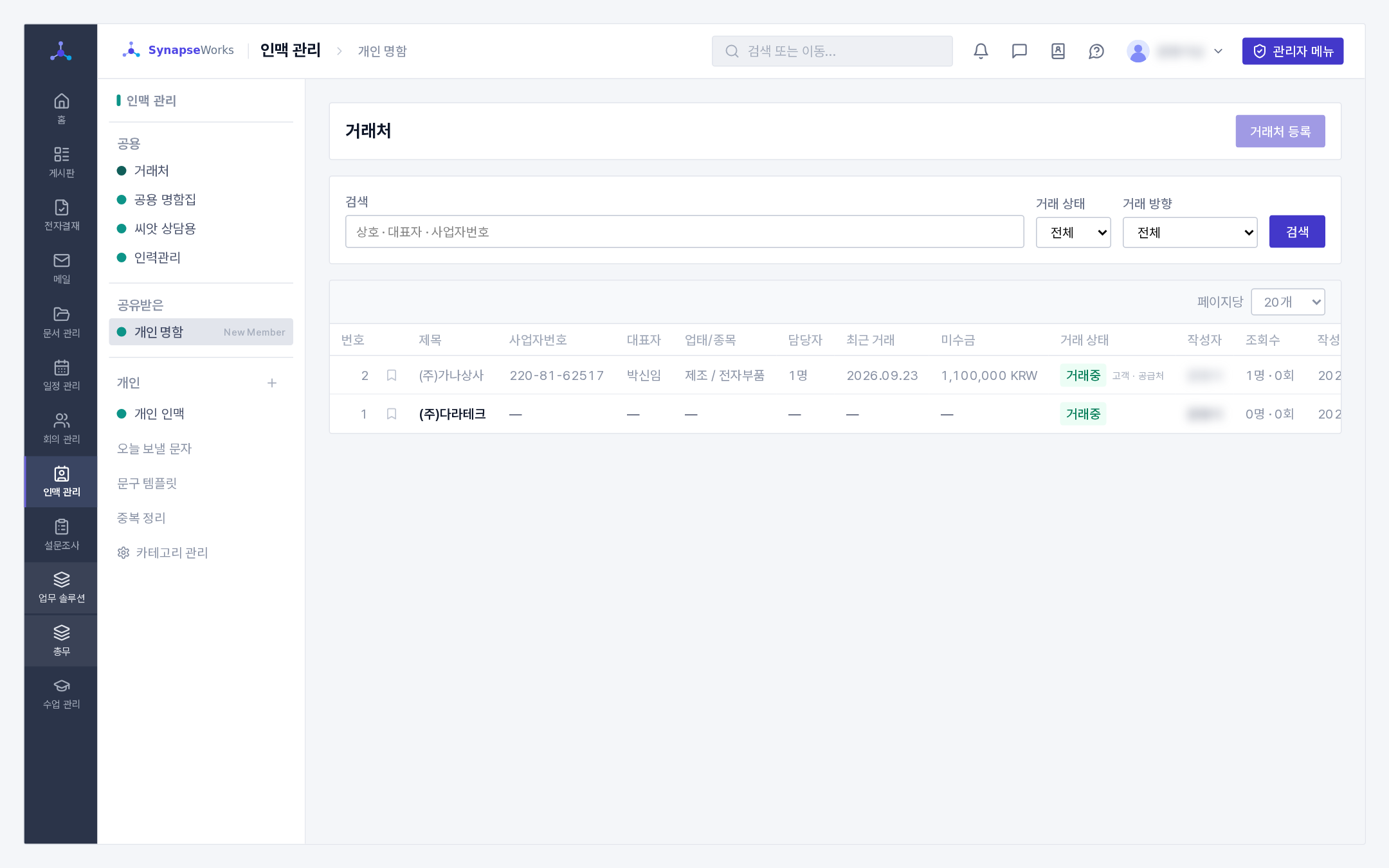Screen dimensions: 1389x868
Task: Open the notifications bell icon
Action: (981, 51)
